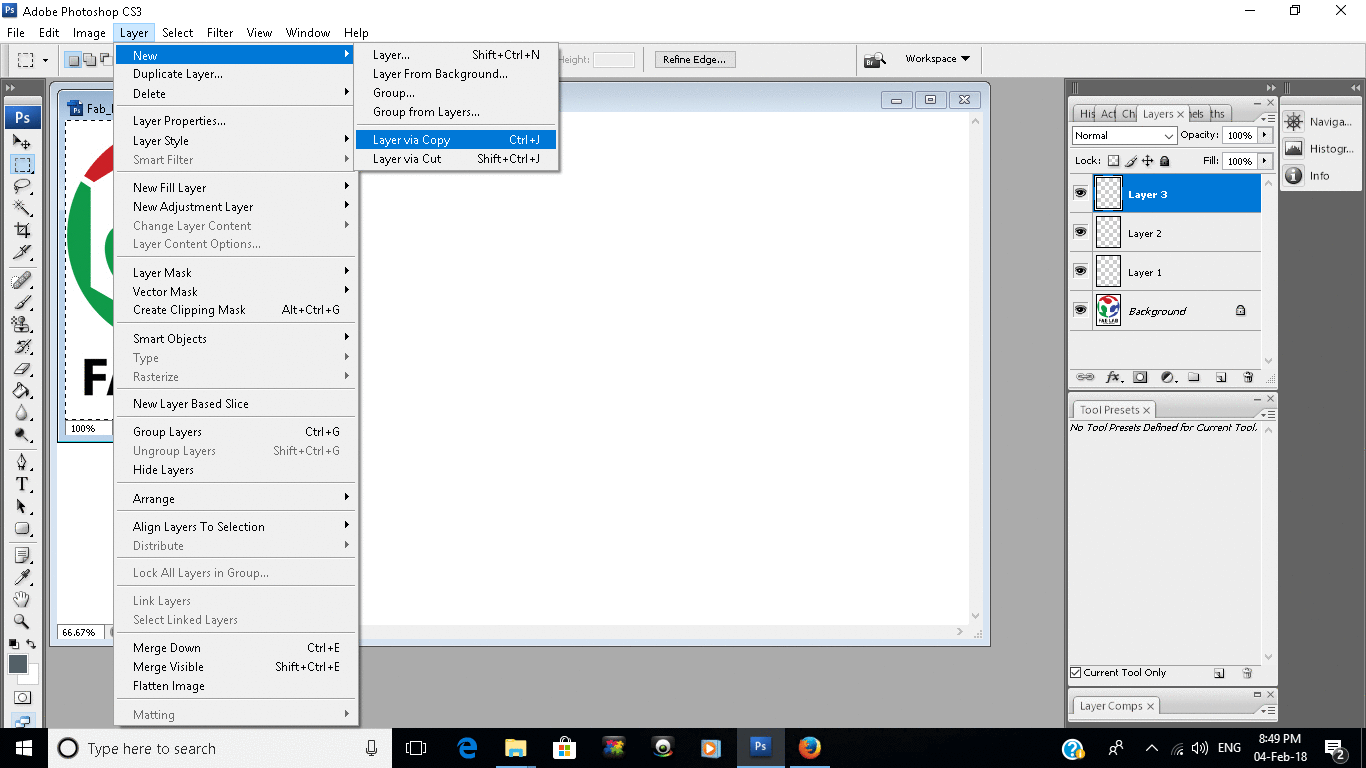Screen dimensions: 1366x768
Task: Select the Notes tool
Action: point(22,555)
